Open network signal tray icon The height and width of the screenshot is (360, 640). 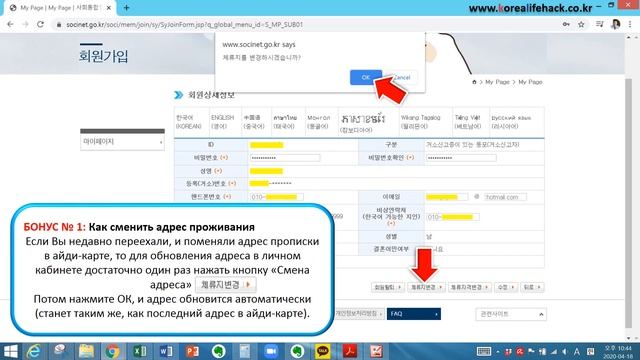tap(554, 351)
